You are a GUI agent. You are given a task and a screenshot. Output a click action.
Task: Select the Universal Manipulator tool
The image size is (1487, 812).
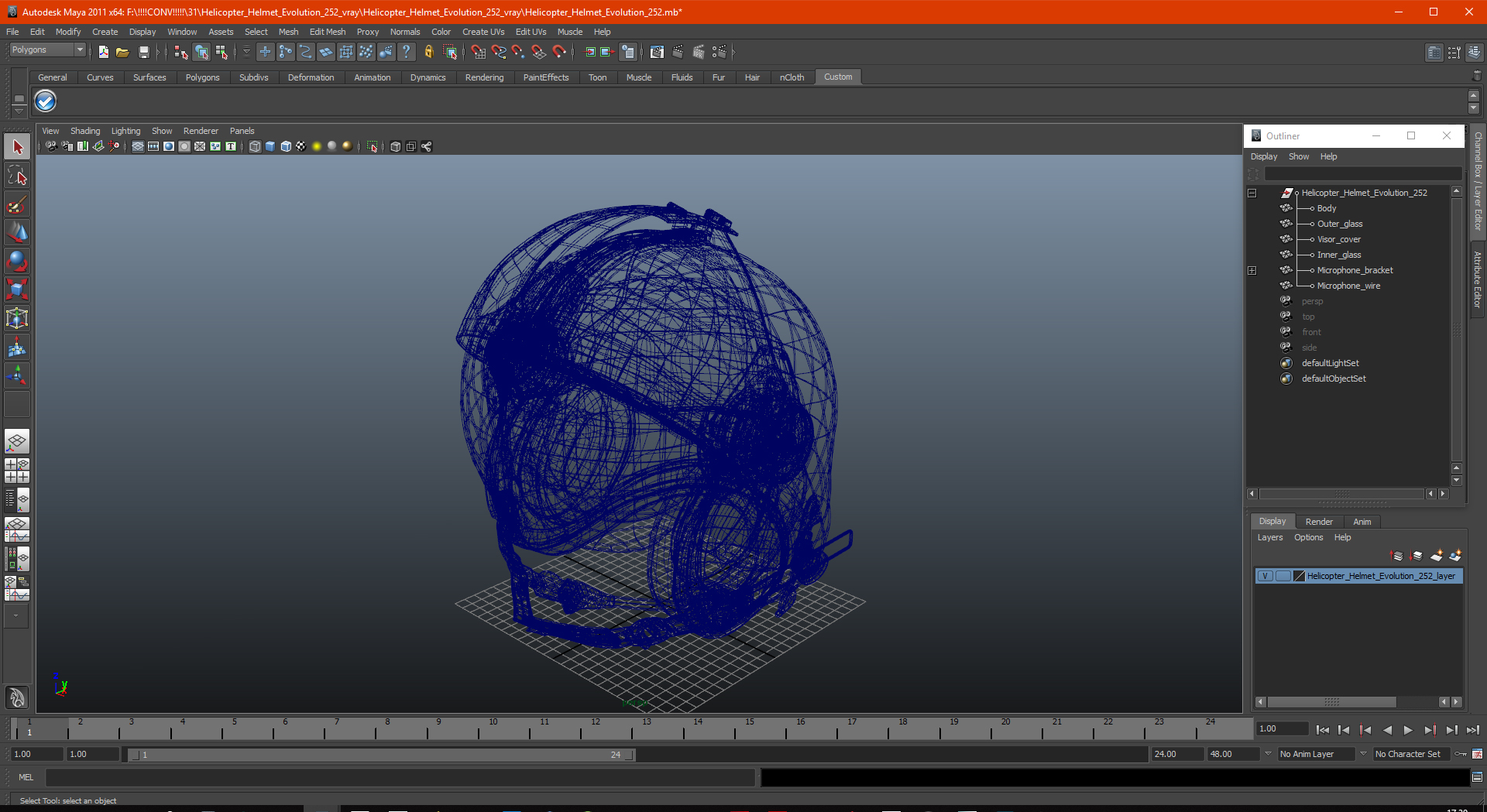point(17,318)
